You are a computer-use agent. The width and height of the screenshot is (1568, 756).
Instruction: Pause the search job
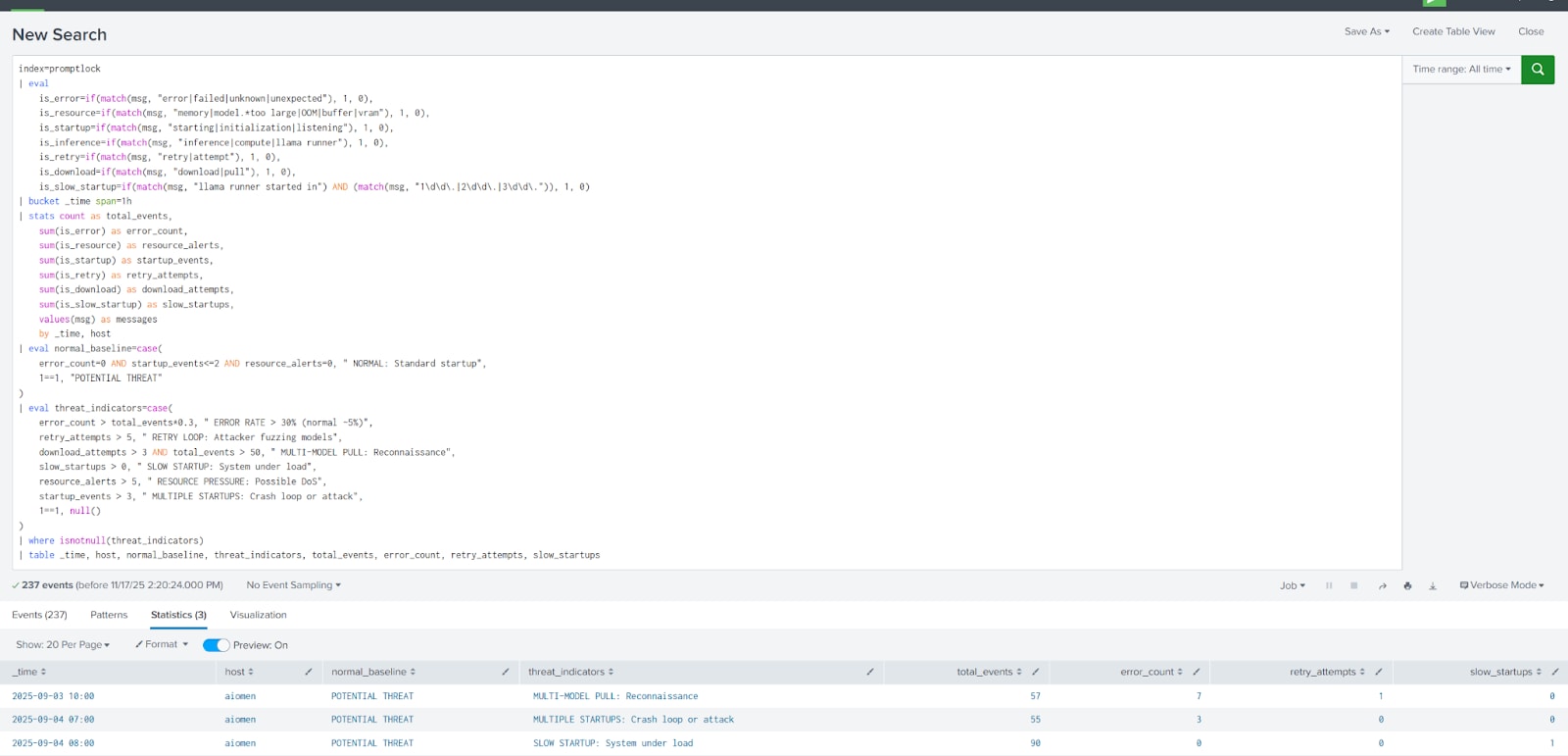[1329, 585]
